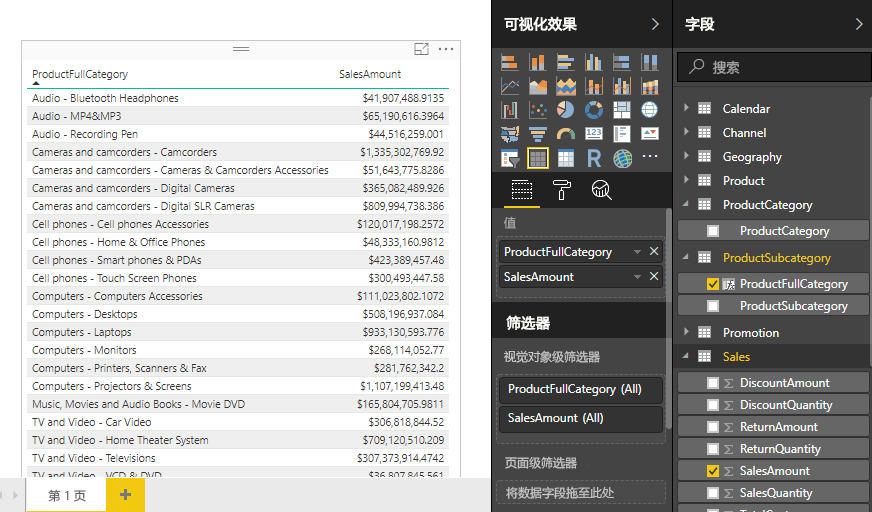Screen dimensions: 872x512
Task: Choose the scatter chart visual
Action: [538, 110]
